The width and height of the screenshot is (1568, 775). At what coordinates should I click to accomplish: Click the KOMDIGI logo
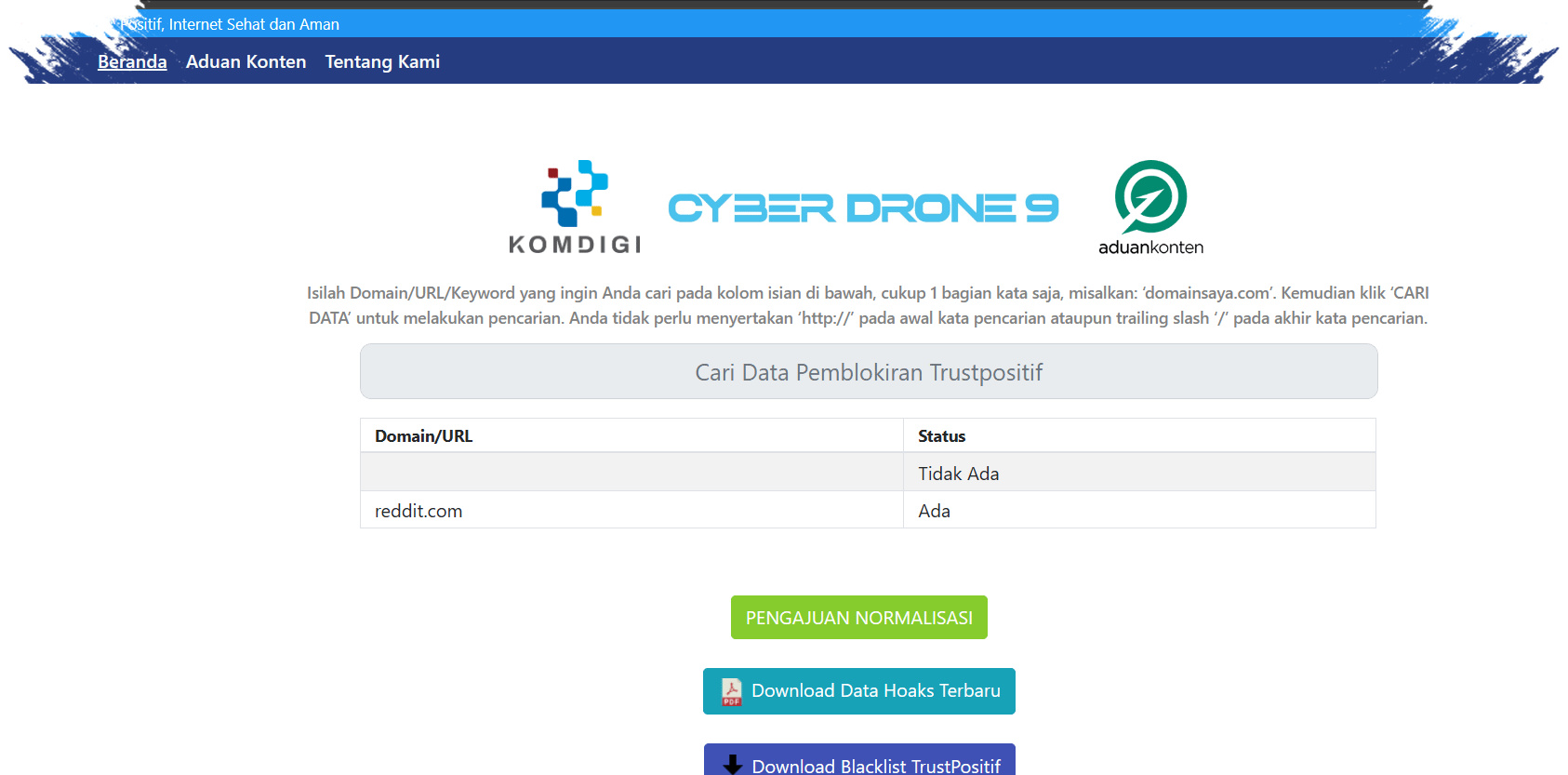coord(575,207)
